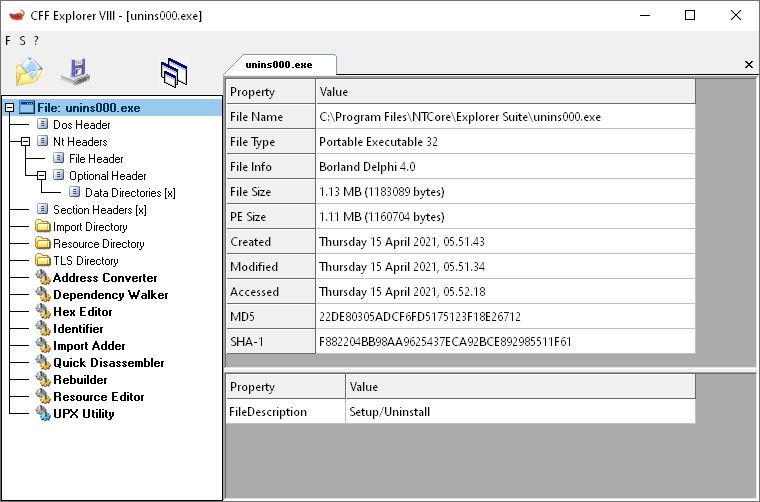This screenshot has height=502, width=760.
Task: Click the cascading windows toolbar icon
Action: (x=174, y=73)
